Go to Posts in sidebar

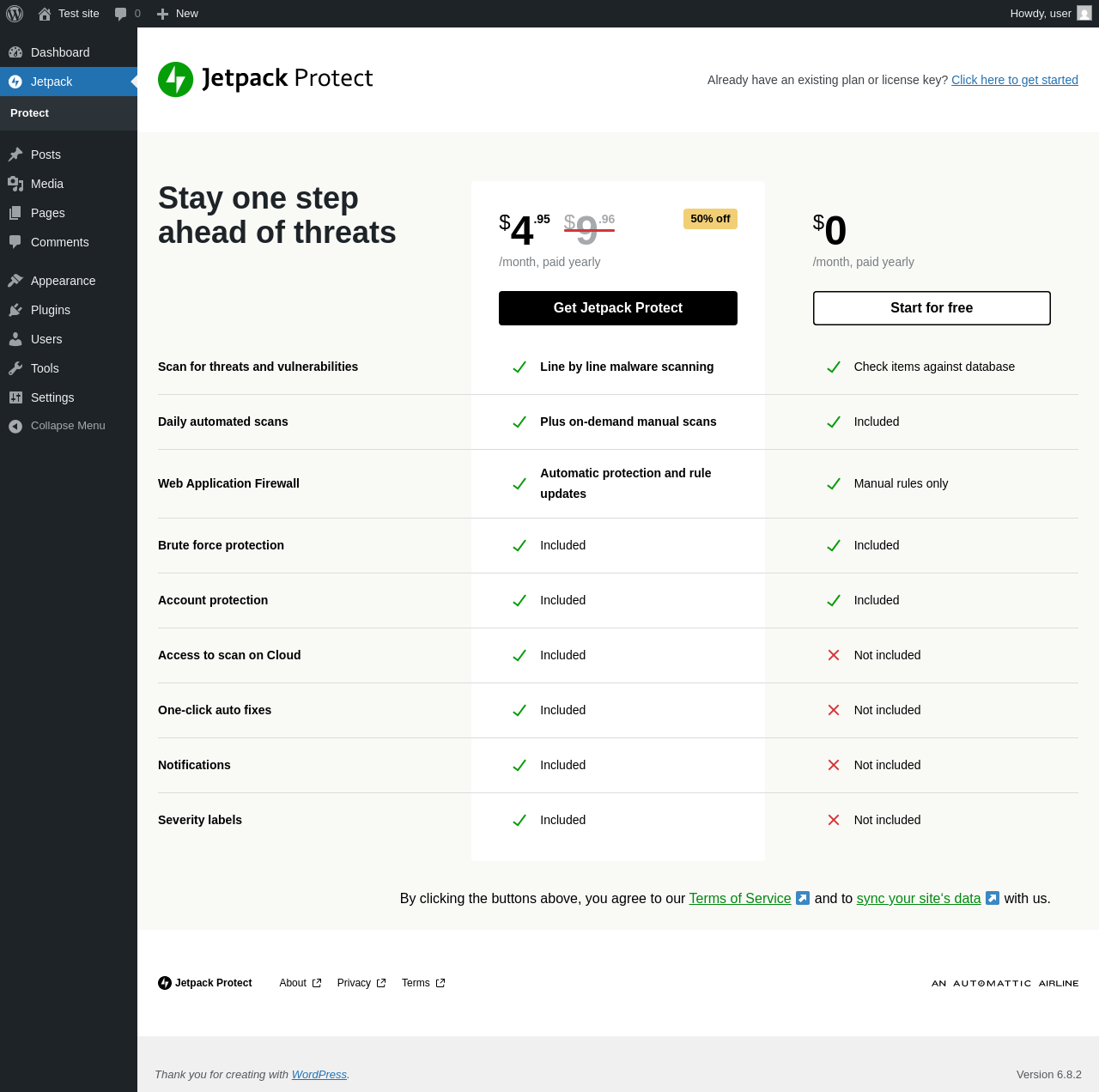point(69,155)
